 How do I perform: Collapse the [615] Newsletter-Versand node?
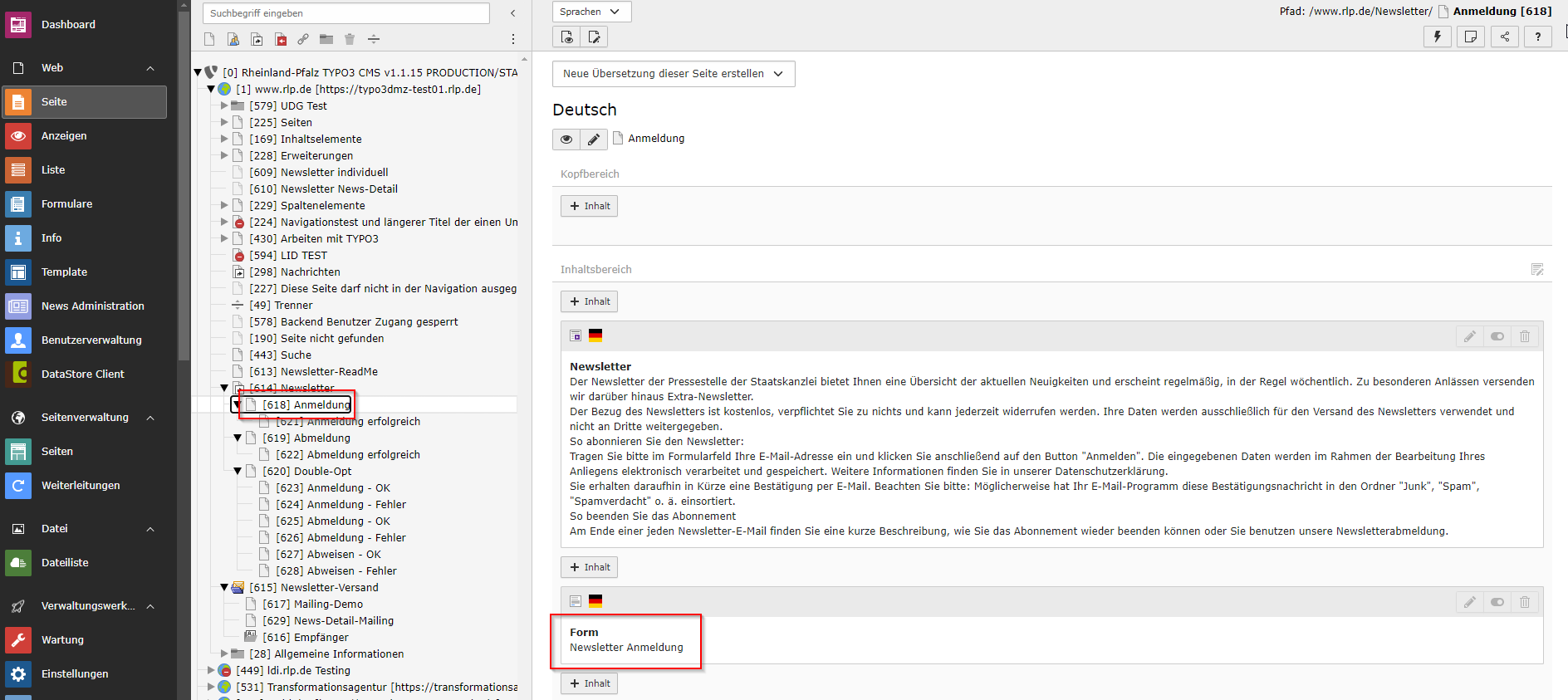point(224,588)
